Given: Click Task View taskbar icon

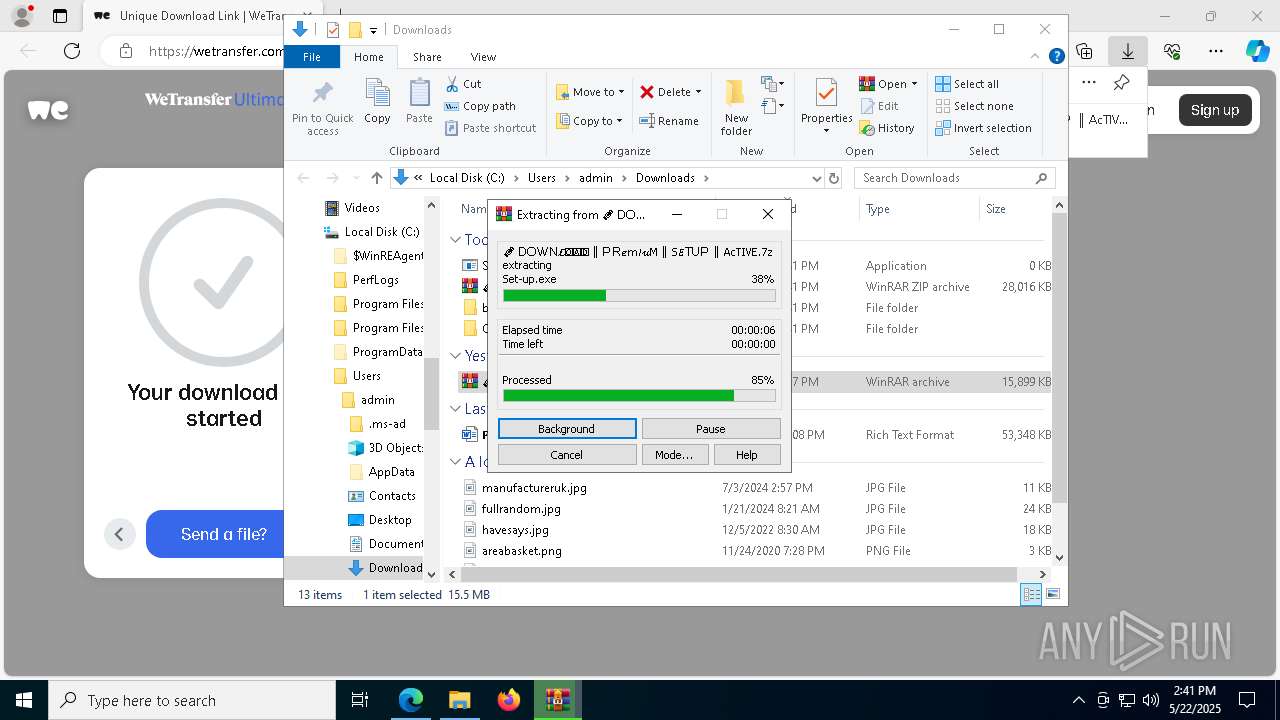Looking at the screenshot, I should (x=361, y=700).
